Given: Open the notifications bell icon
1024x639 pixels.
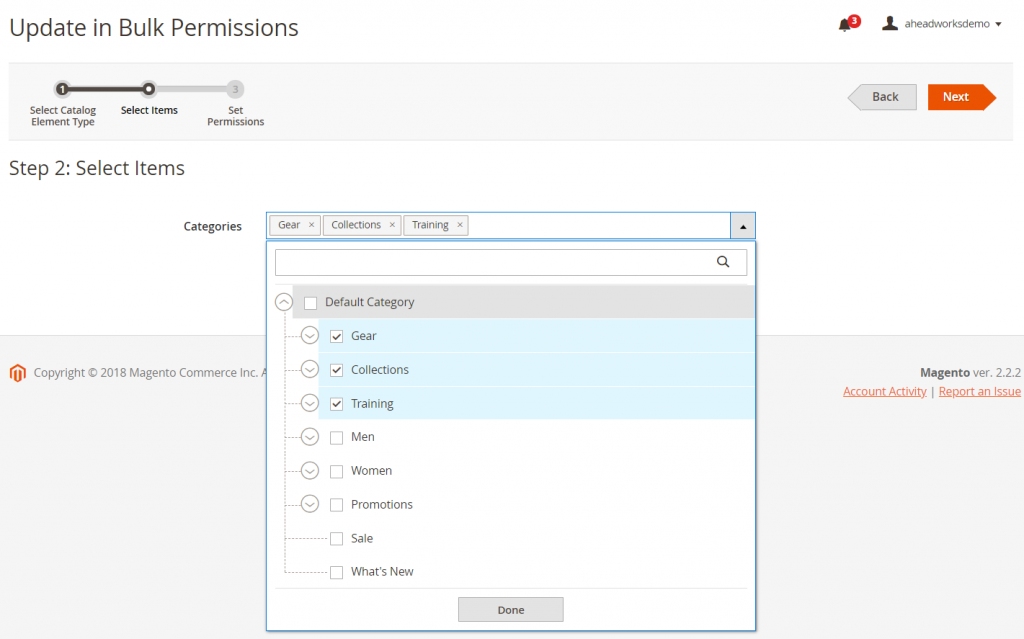Looking at the screenshot, I should click(845, 25).
